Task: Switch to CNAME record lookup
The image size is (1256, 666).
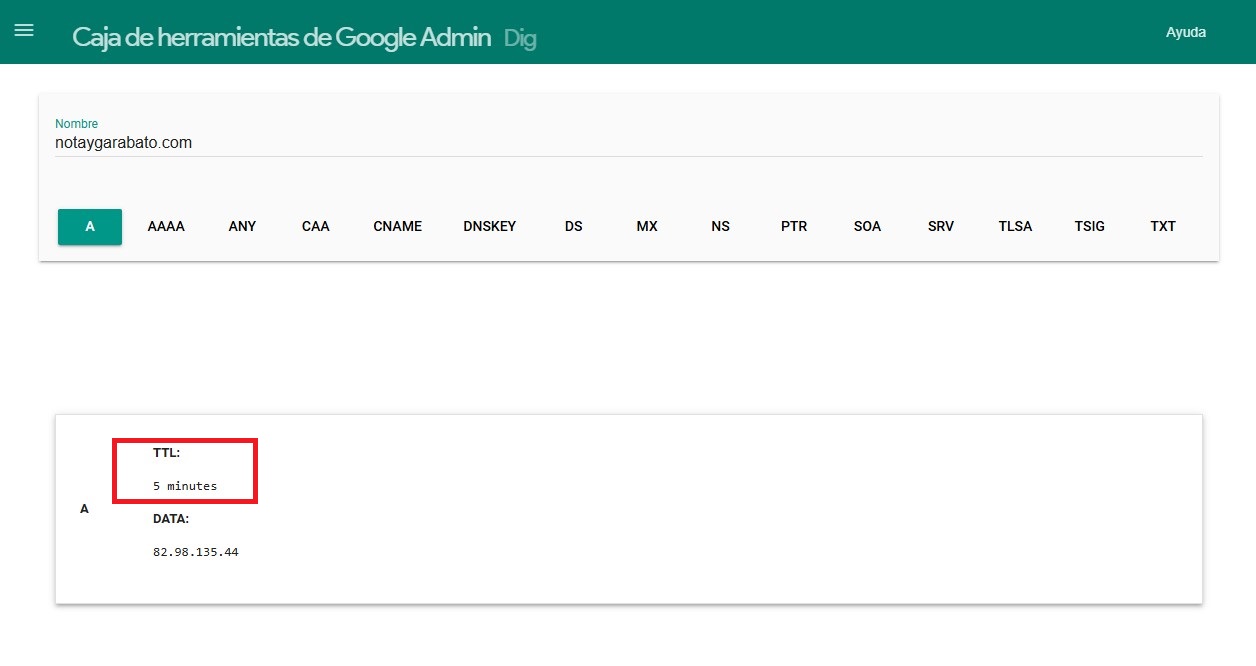Action: (398, 226)
